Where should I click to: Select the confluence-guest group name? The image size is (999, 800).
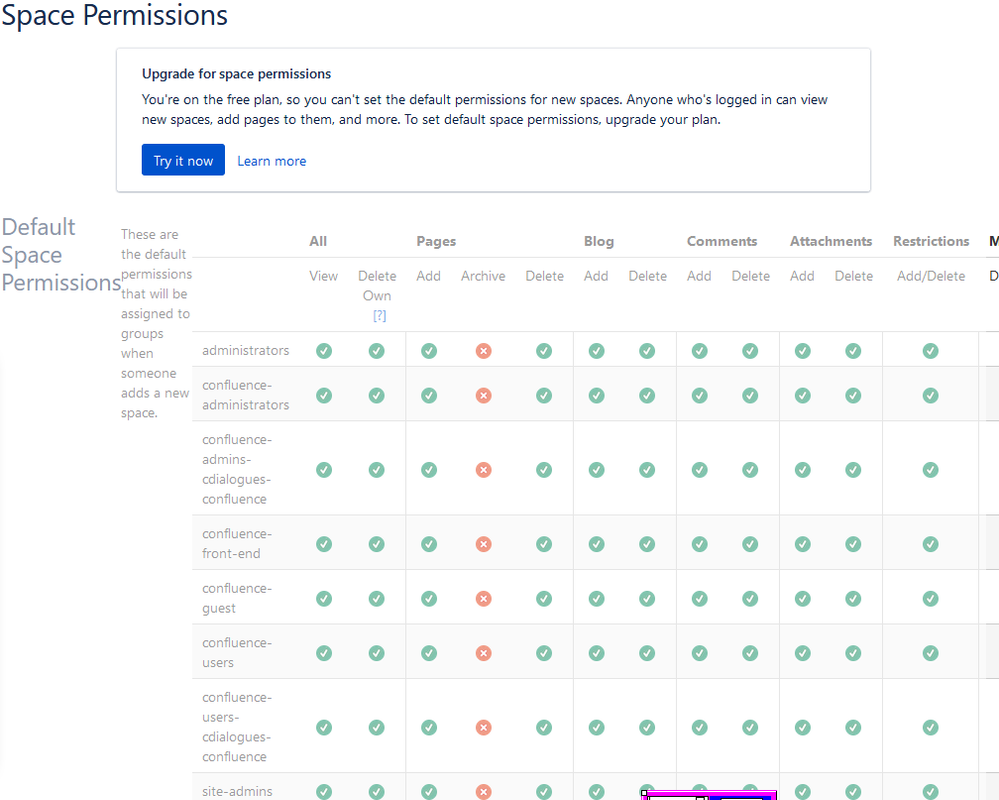tap(237, 598)
